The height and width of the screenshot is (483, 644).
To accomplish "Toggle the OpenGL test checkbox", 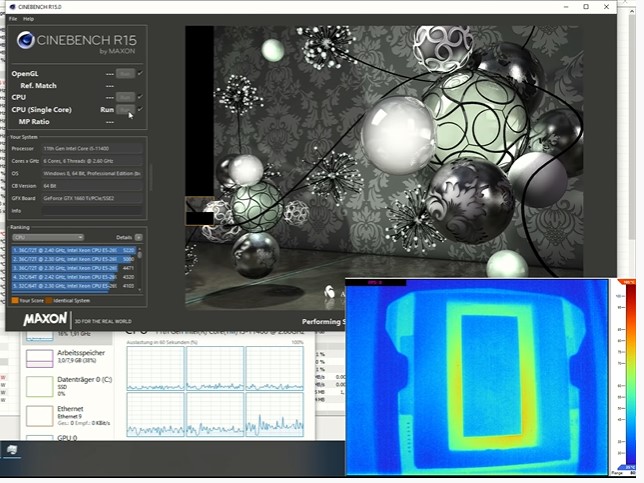I will coord(140,74).
